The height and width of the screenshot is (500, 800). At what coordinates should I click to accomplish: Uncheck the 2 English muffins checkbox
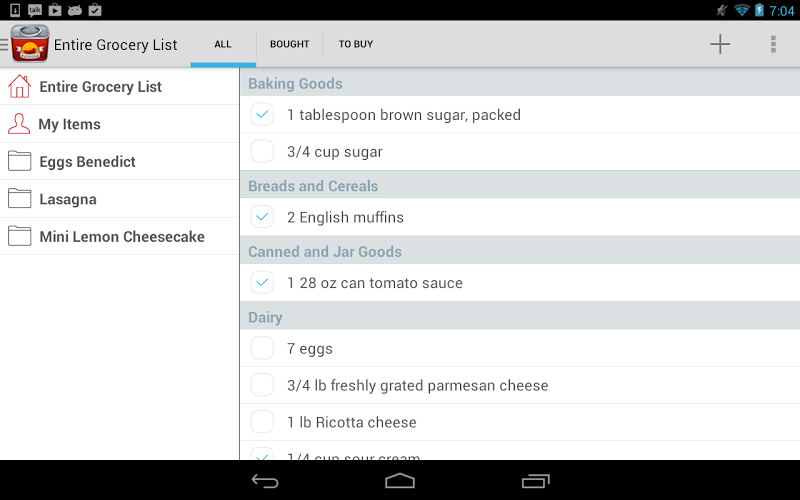tap(262, 217)
